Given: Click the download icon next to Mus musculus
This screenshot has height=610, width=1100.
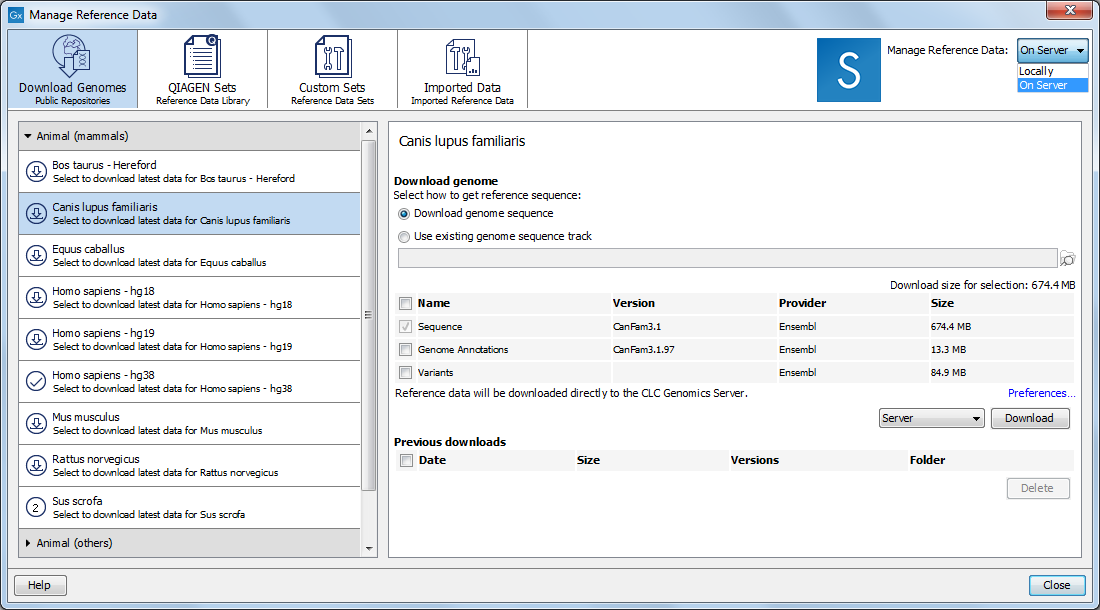Looking at the screenshot, I should (35, 423).
